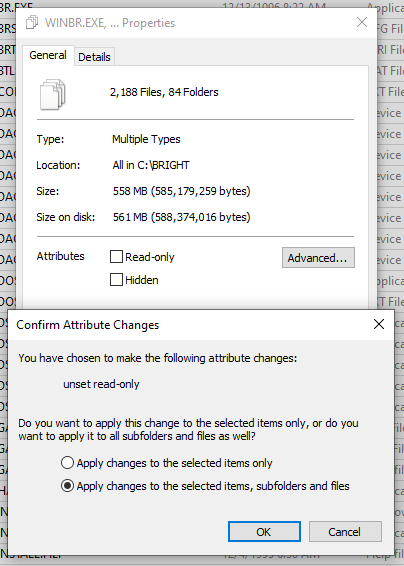
Task: Click the title bar icon of Properties window
Action: pyautogui.click(x=32, y=22)
